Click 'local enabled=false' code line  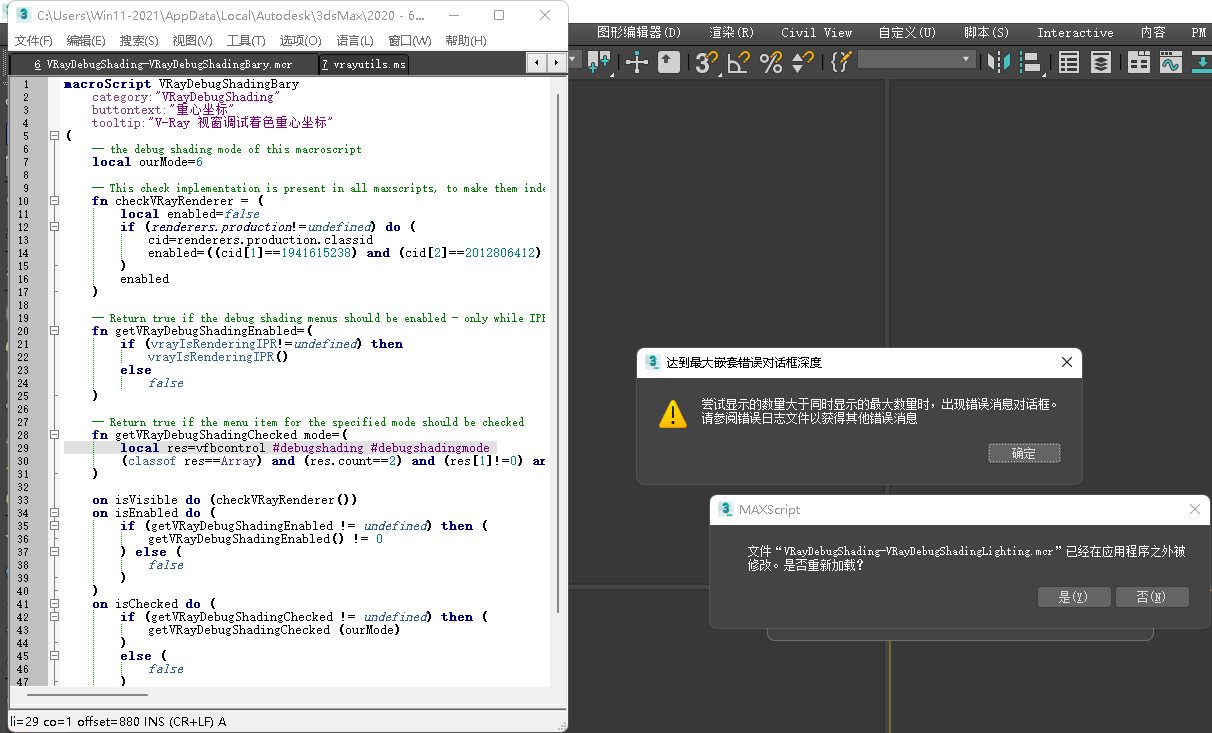(190, 214)
